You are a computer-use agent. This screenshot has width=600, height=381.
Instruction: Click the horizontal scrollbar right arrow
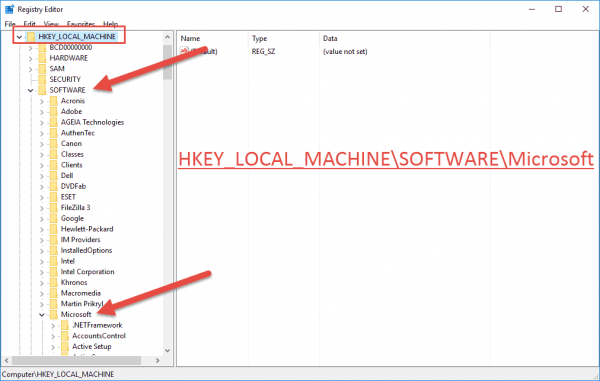pos(158,360)
